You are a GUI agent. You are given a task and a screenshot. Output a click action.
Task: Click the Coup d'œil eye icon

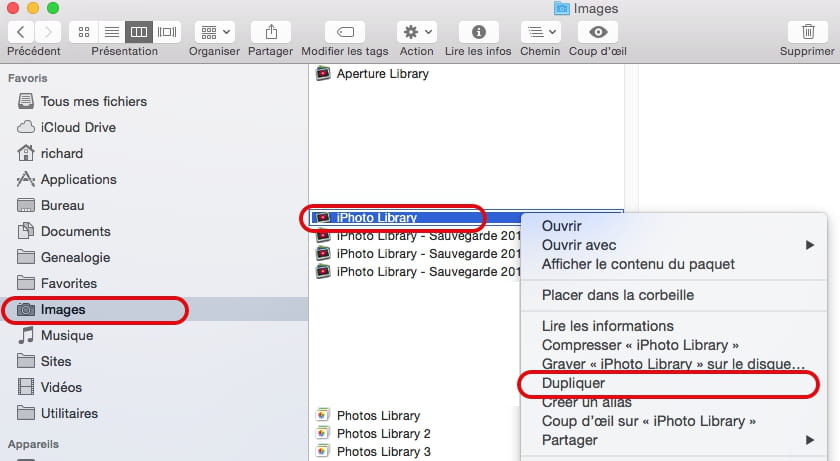[x=598, y=32]
